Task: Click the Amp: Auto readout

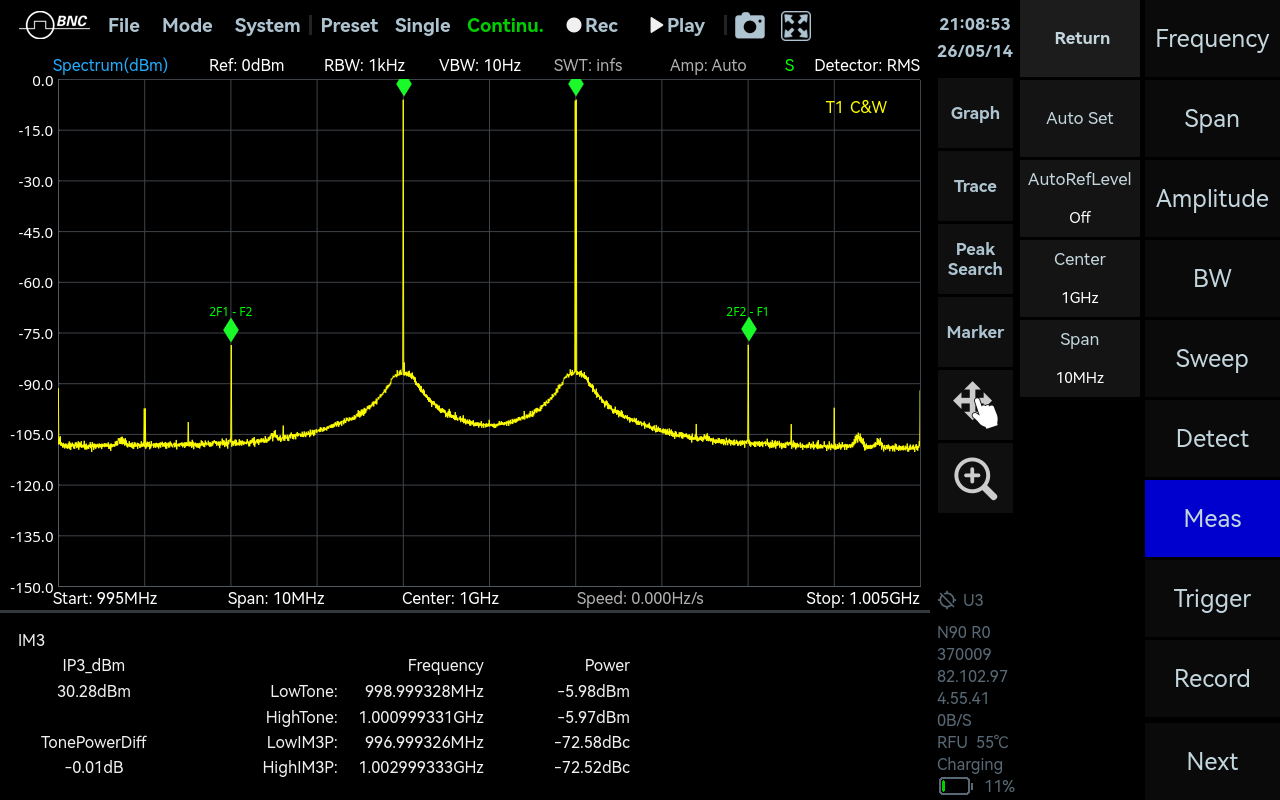Action: [x=708, y=65]
